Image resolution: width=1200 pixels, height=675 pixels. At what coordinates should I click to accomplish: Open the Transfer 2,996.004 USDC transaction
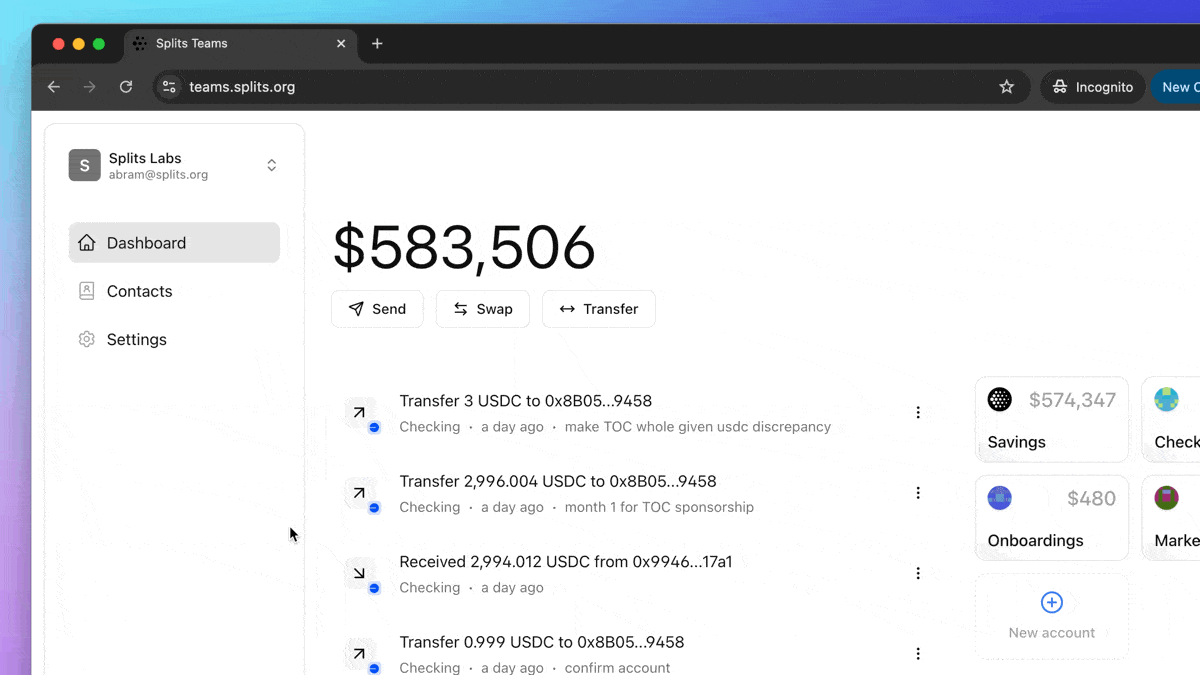tap(558, 481)
